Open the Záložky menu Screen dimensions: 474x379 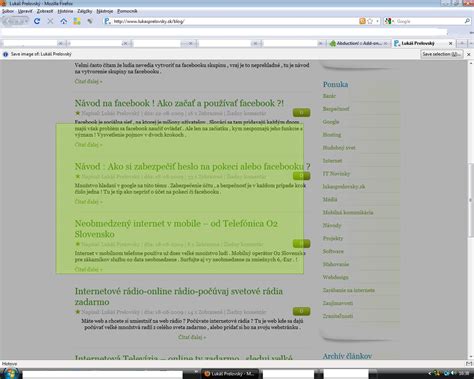tap(85, 11)
